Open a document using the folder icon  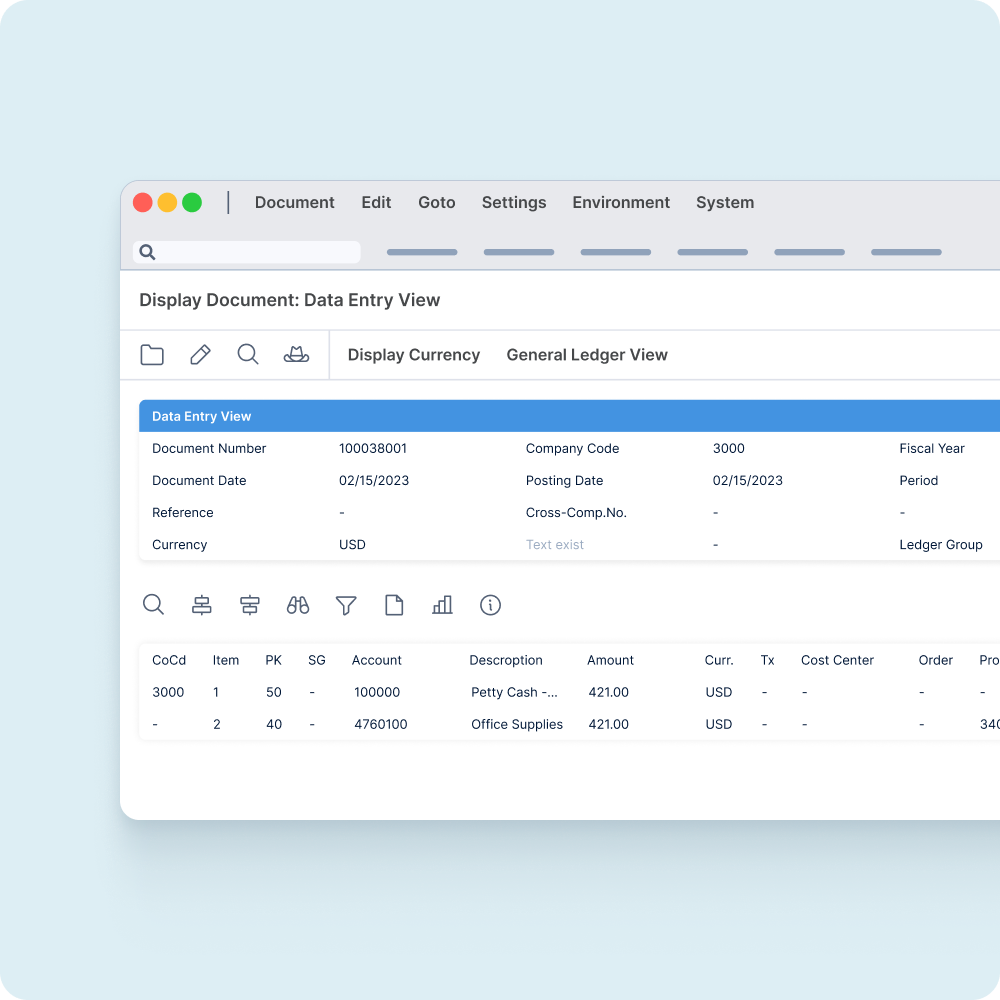[x=152, y=354]
